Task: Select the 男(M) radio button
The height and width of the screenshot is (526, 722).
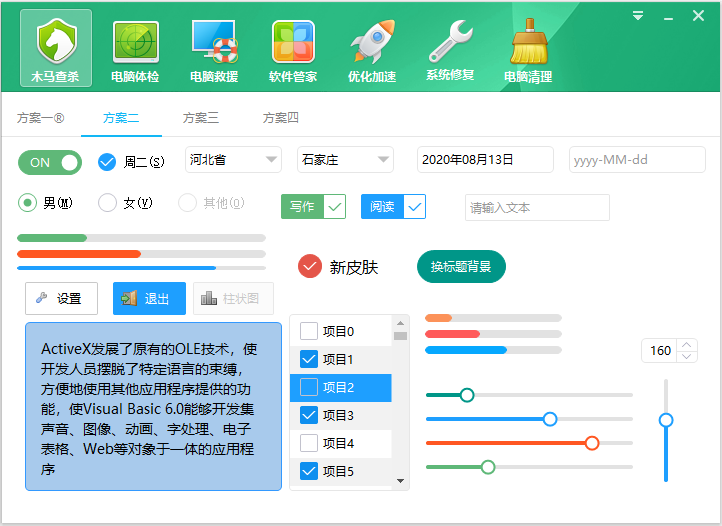Action: (27, 203)
